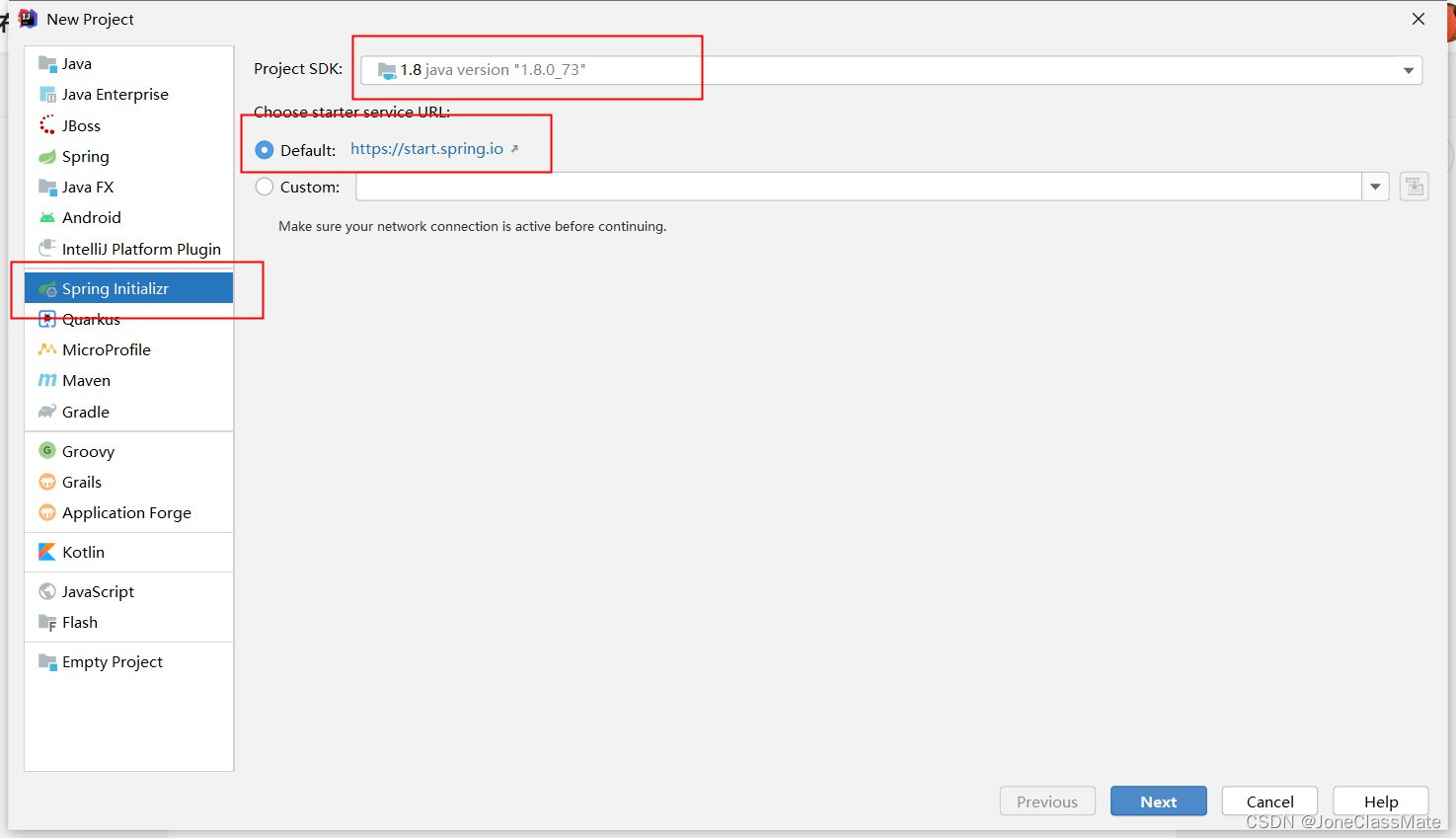Click the Cancel button

click(1269, 801)
